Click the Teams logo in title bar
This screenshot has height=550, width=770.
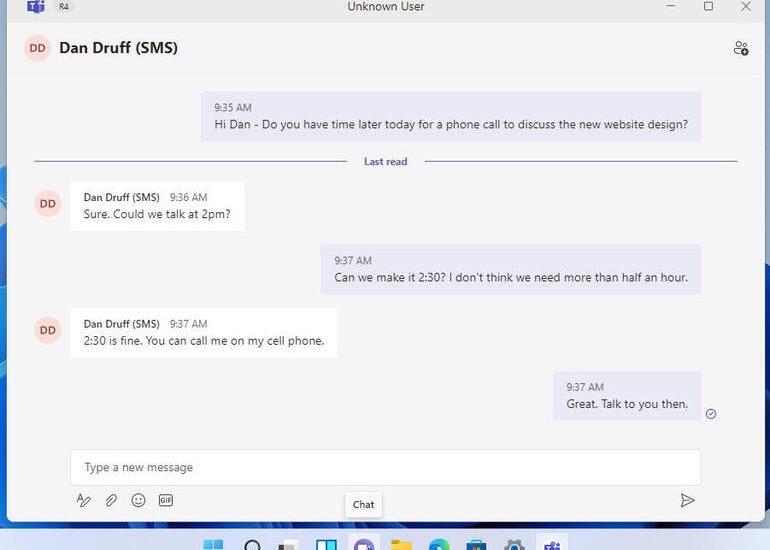pos(36,6)
